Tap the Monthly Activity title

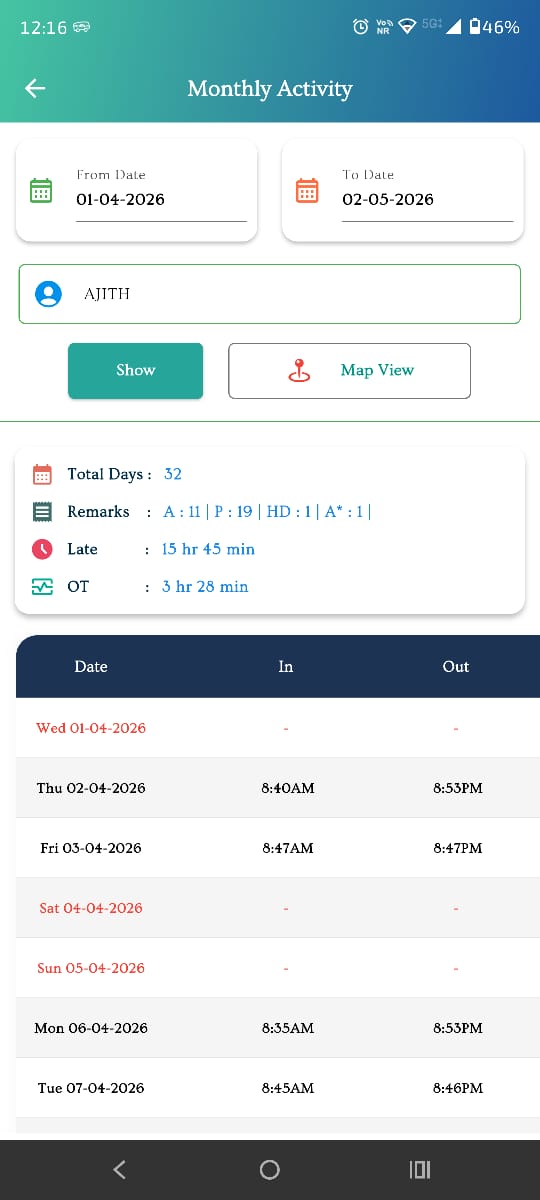point(270,89)
